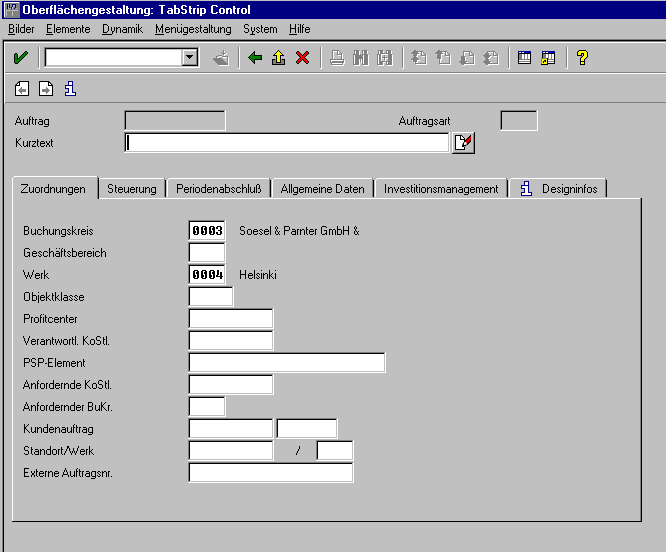Expand the command field dropdown arrow
This screenshot has height=552, width=666.
[x=190, y=58]
